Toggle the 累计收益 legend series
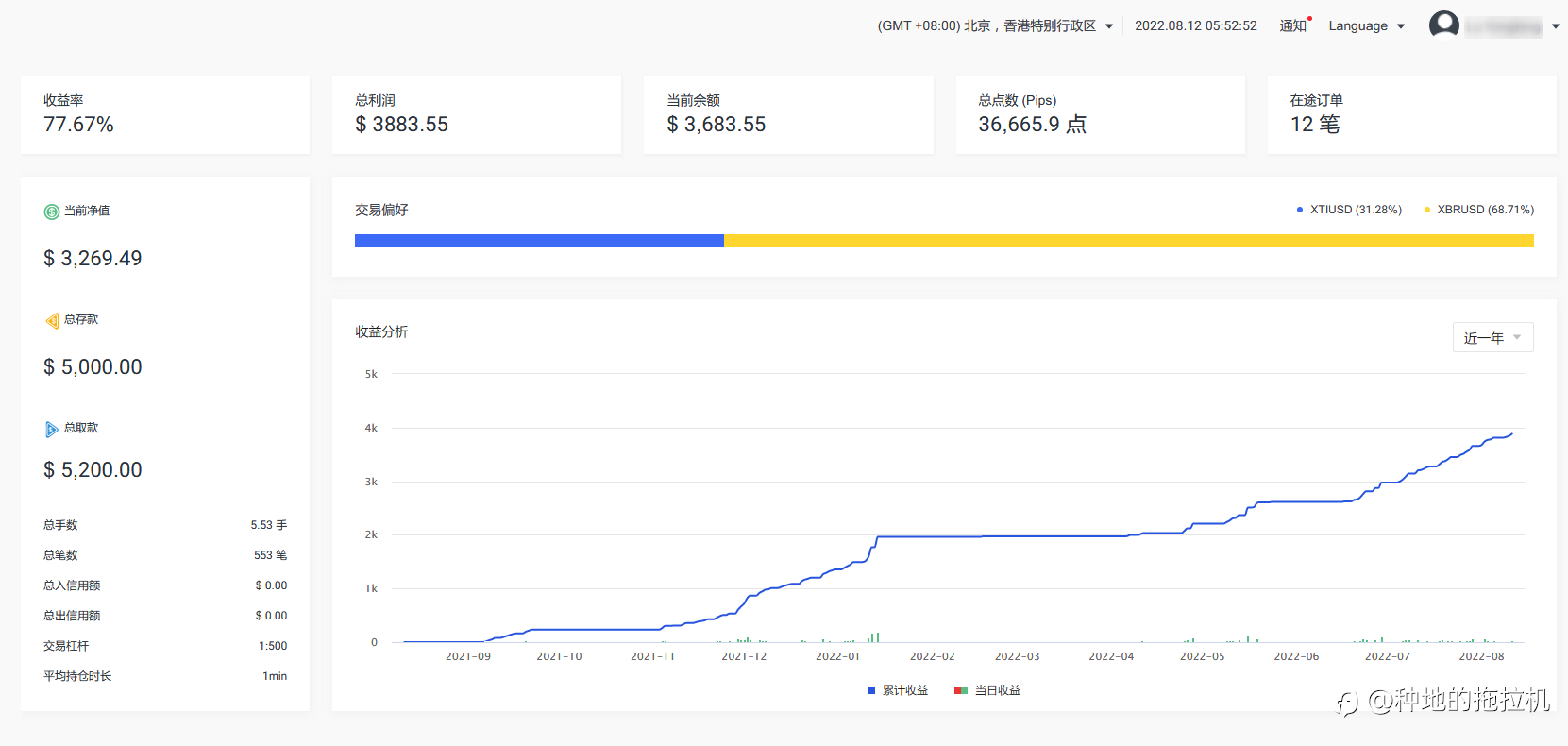This screenshot has width=1568, height=746. tap(898, 690)
